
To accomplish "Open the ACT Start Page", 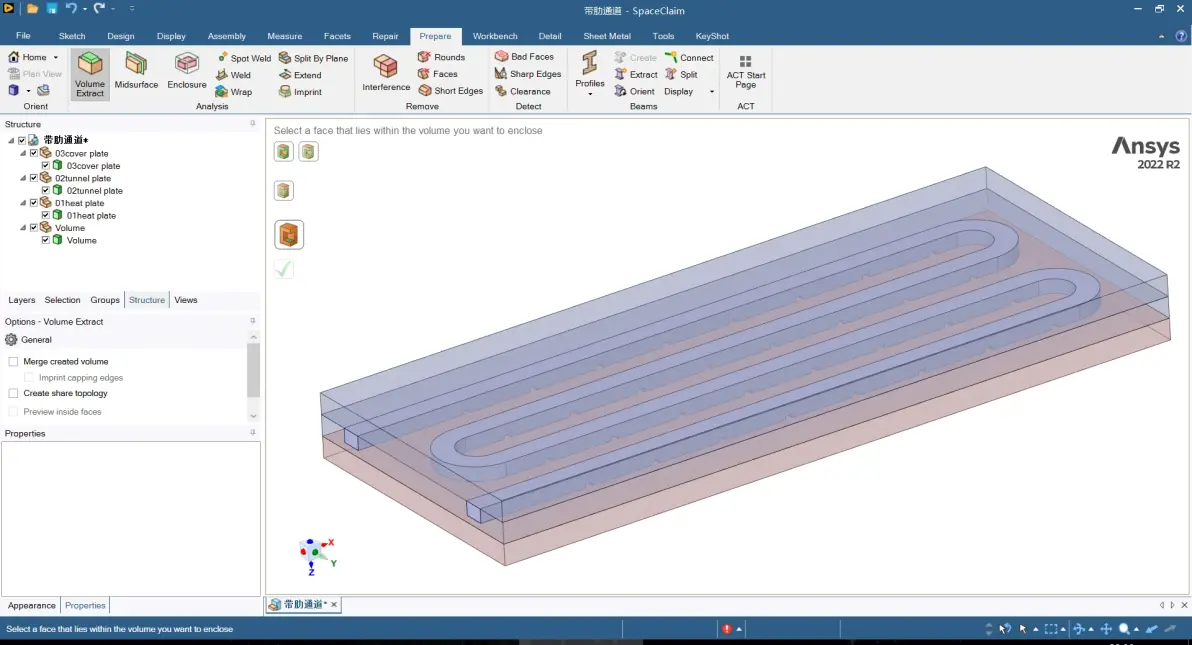I will [x=746, y=71].
